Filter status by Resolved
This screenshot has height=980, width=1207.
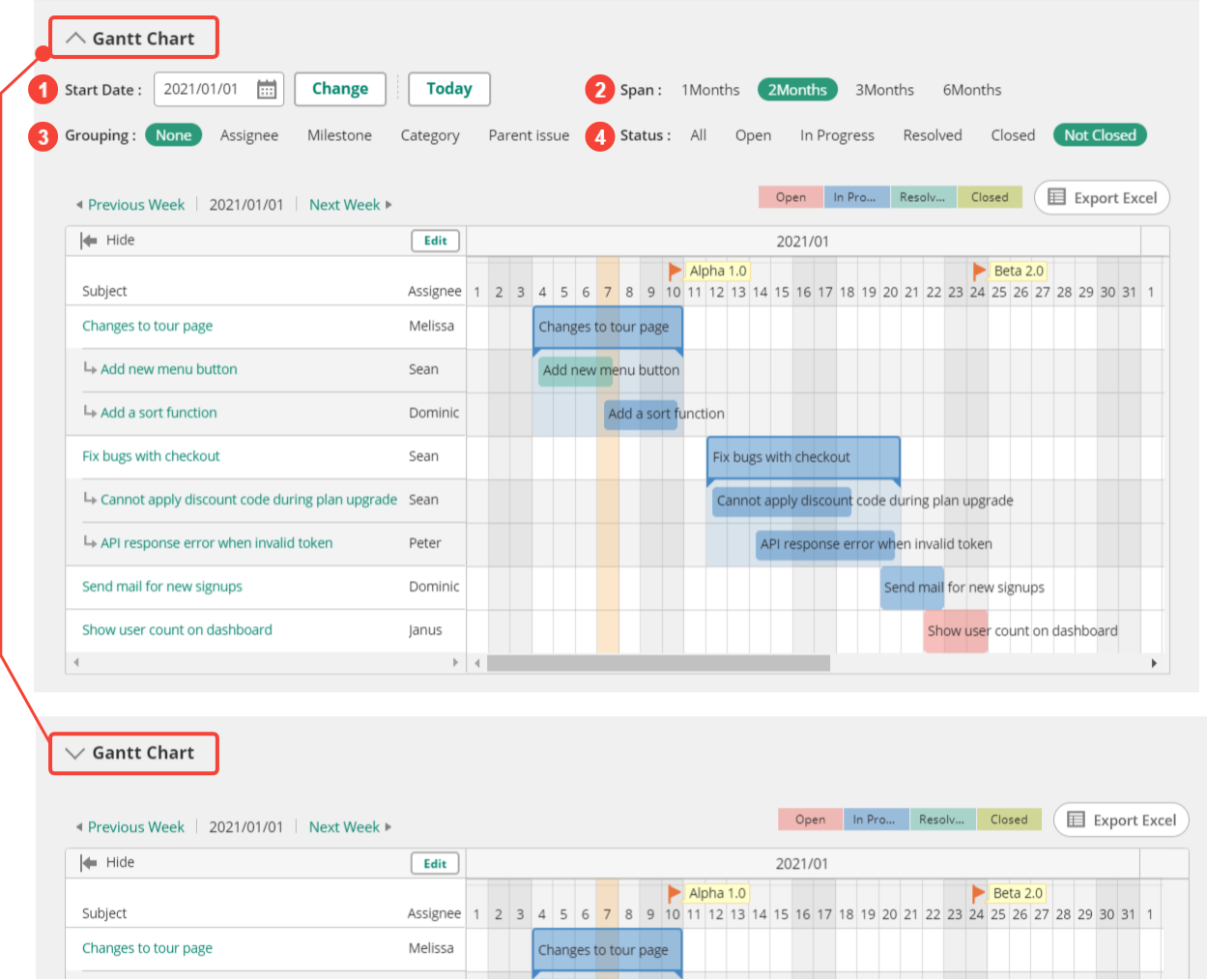tap(933, 135)
